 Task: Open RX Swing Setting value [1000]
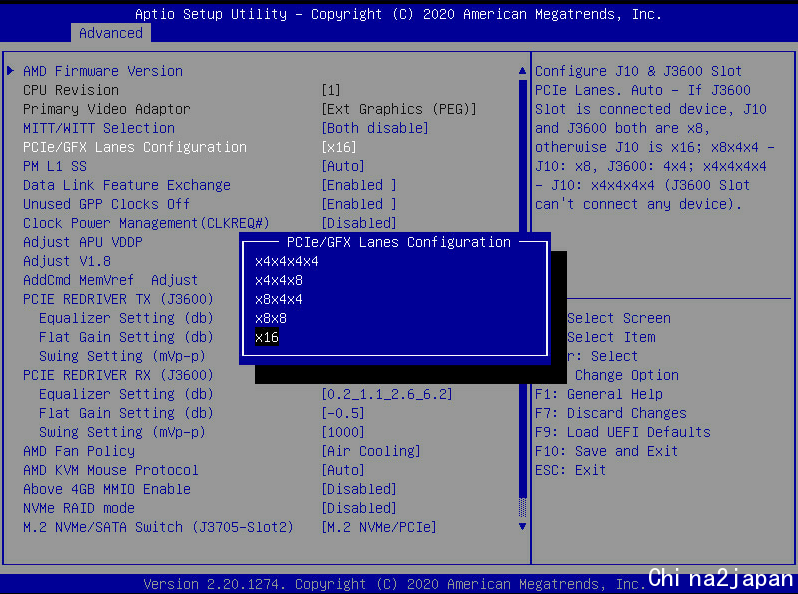click(343, 432)
